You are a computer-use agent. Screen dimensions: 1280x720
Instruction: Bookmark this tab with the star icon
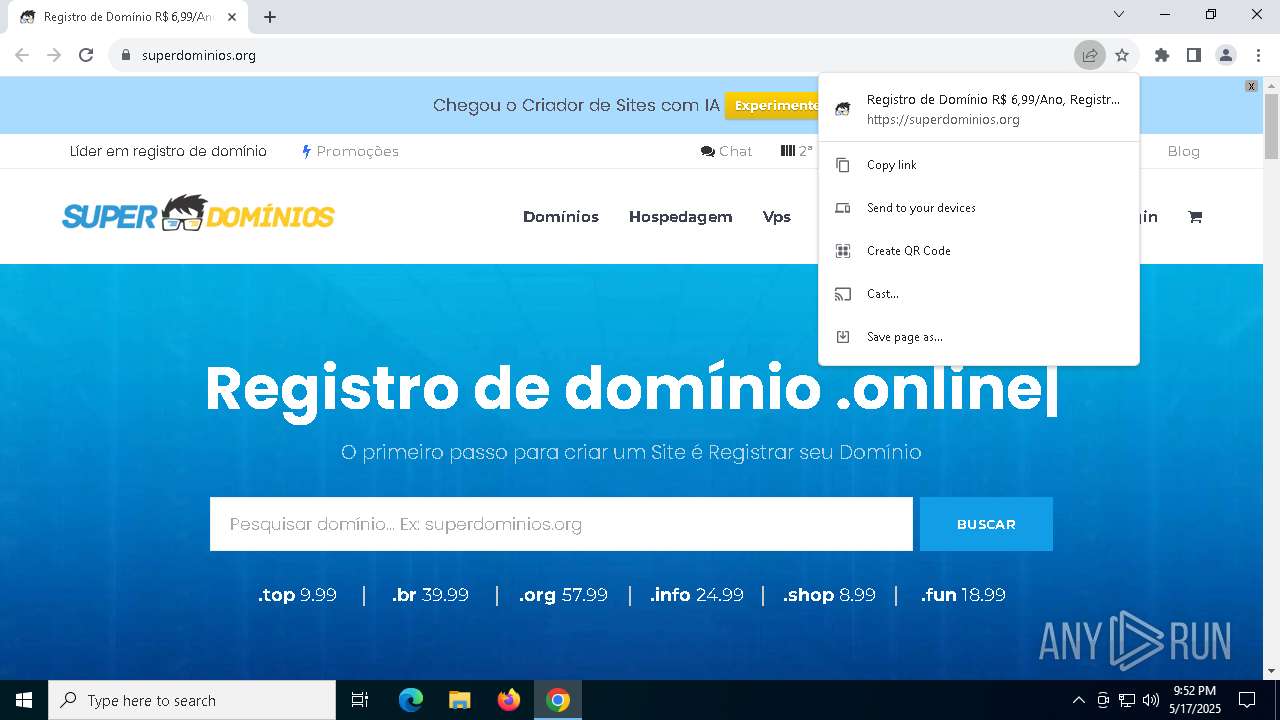click(x=1122, y=55)
